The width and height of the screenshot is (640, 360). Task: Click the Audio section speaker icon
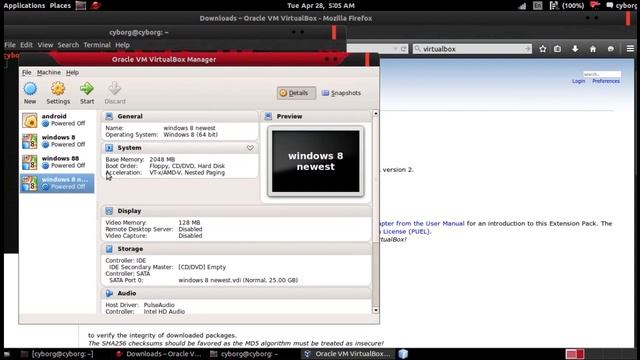(x=109, y=293)
